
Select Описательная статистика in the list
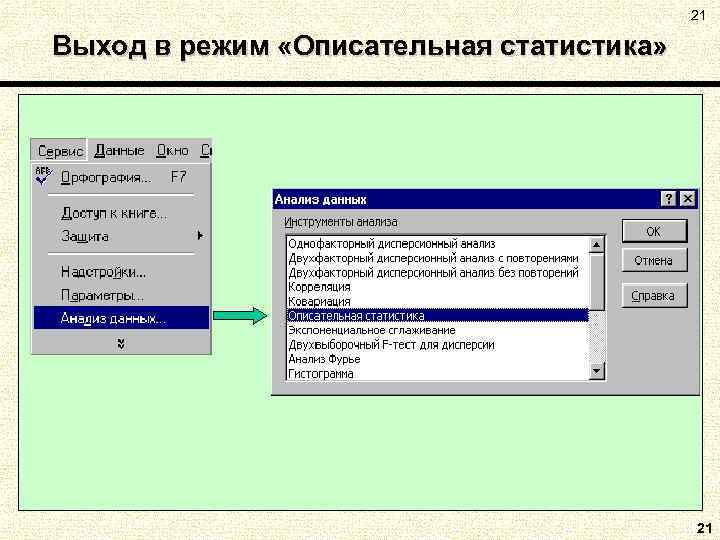point(437,316)
